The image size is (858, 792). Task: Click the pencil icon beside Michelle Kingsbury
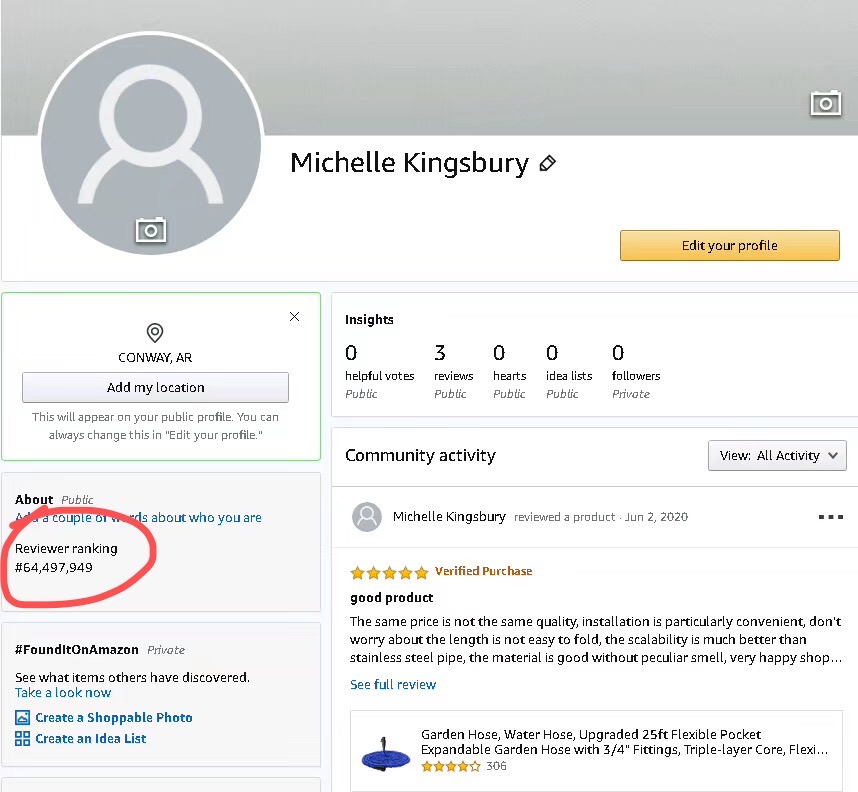click(547, 163)
